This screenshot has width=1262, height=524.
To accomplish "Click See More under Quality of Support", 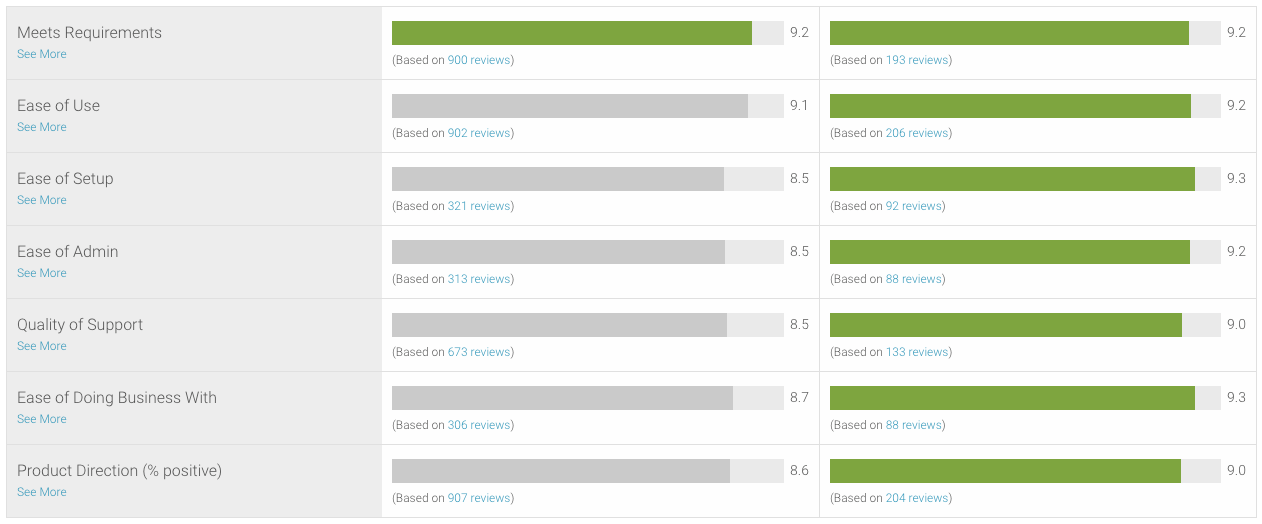I will 42,346.
